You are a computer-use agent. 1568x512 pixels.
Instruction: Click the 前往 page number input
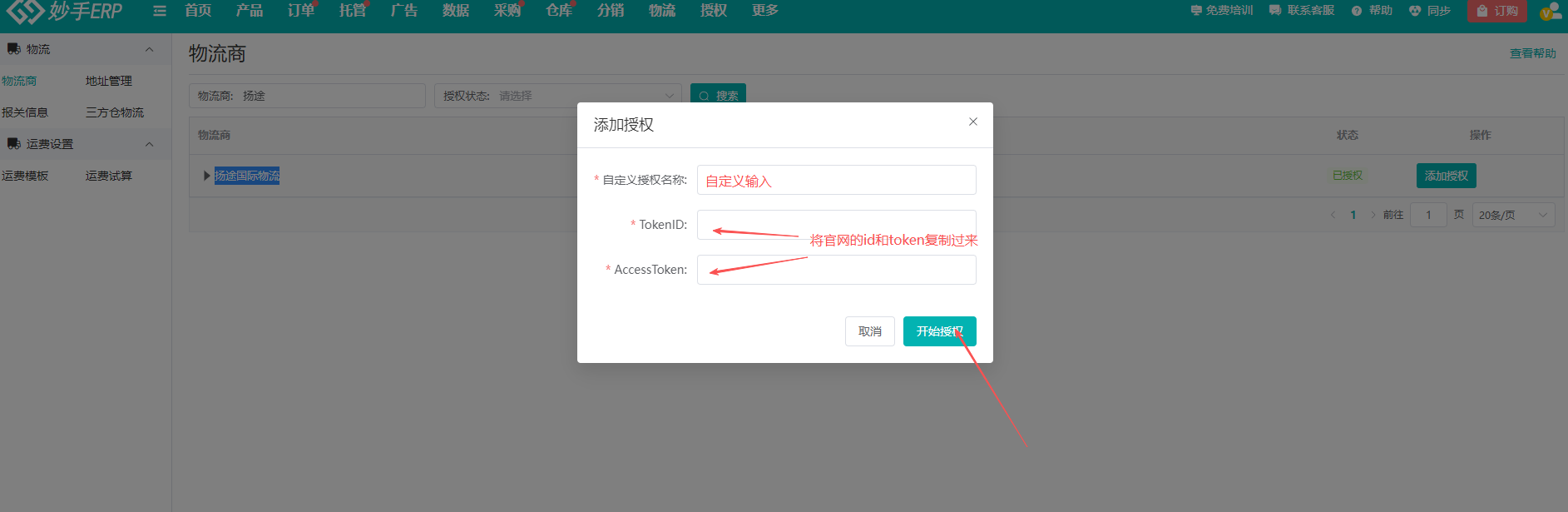(1429, 215)
